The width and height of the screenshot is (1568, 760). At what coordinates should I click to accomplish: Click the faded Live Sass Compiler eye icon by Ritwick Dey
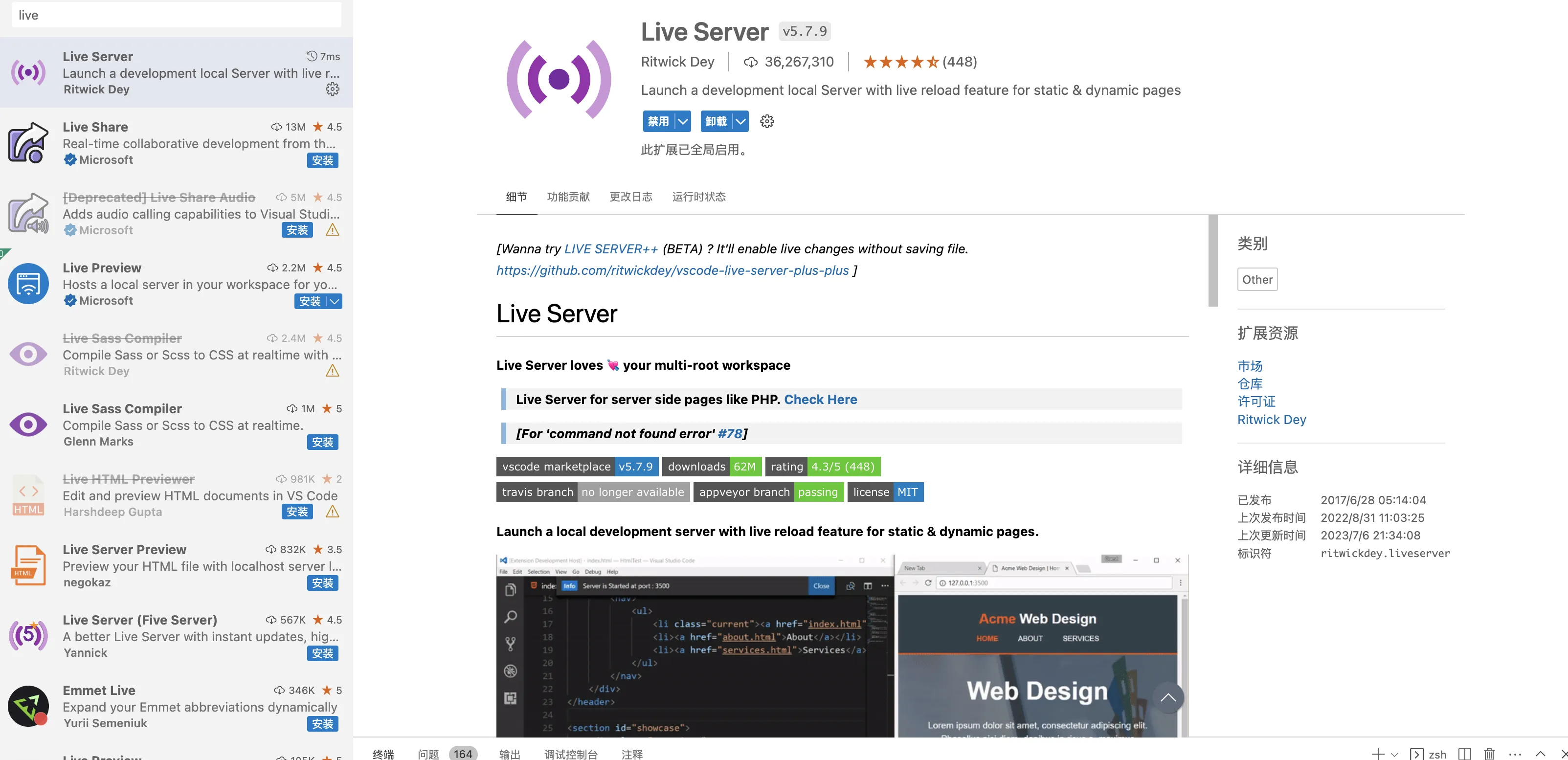tap(28, 354)
